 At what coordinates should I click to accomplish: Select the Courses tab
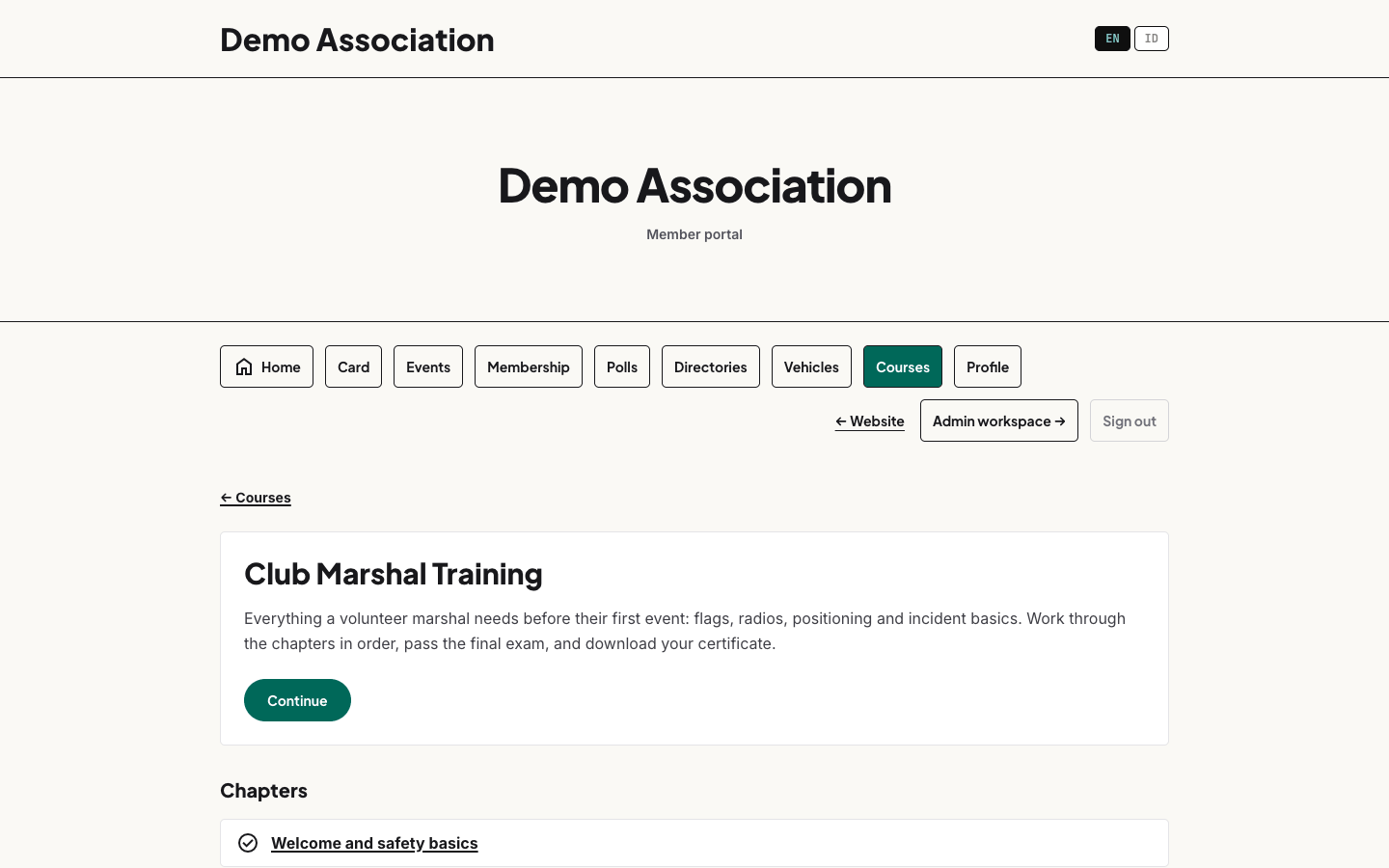(x=903, y=366)
